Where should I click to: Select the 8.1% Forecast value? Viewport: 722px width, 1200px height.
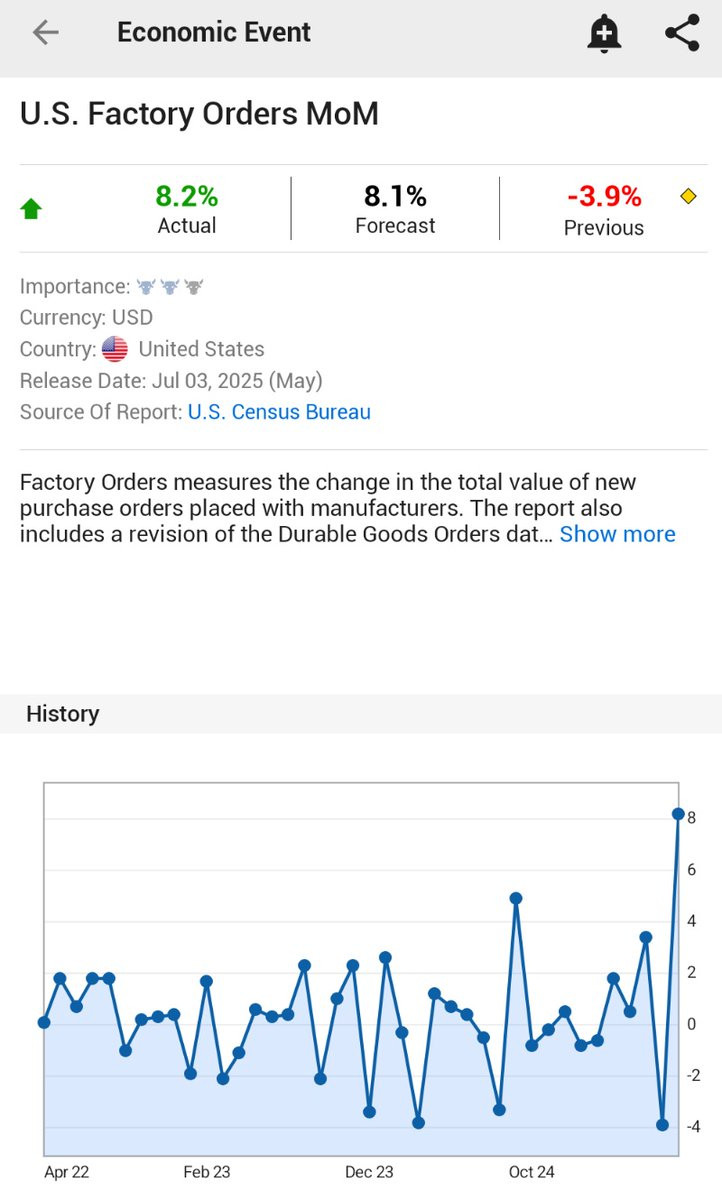(395, 195)
